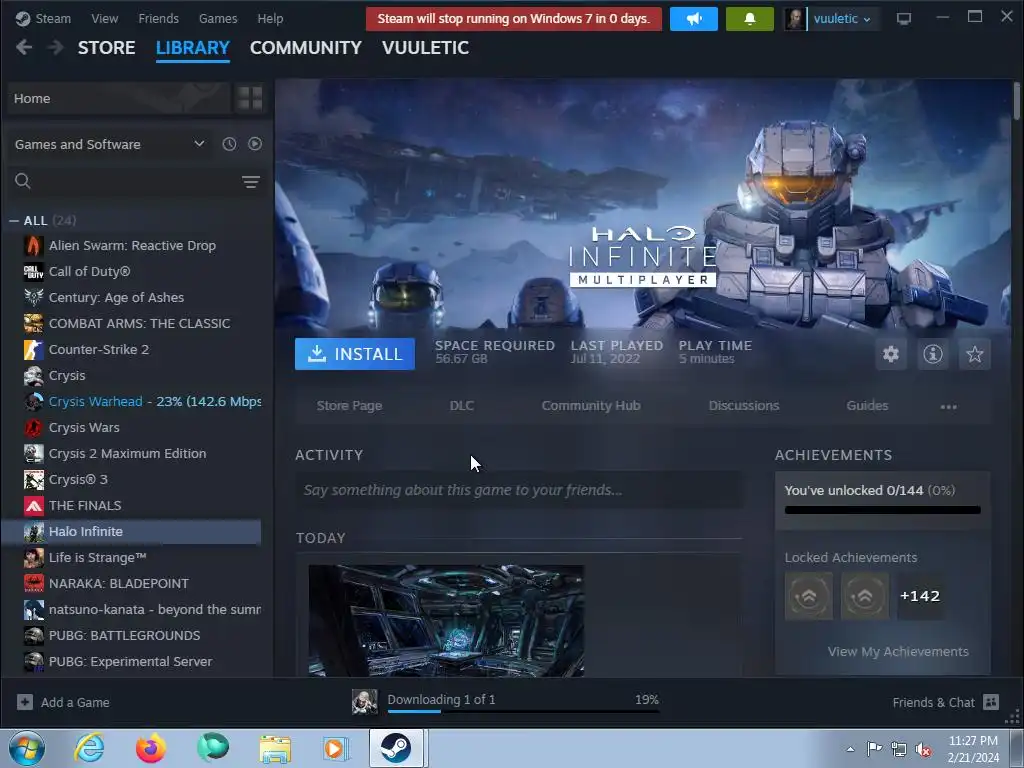Open Friends & Chat grid icon

[991, 702]
